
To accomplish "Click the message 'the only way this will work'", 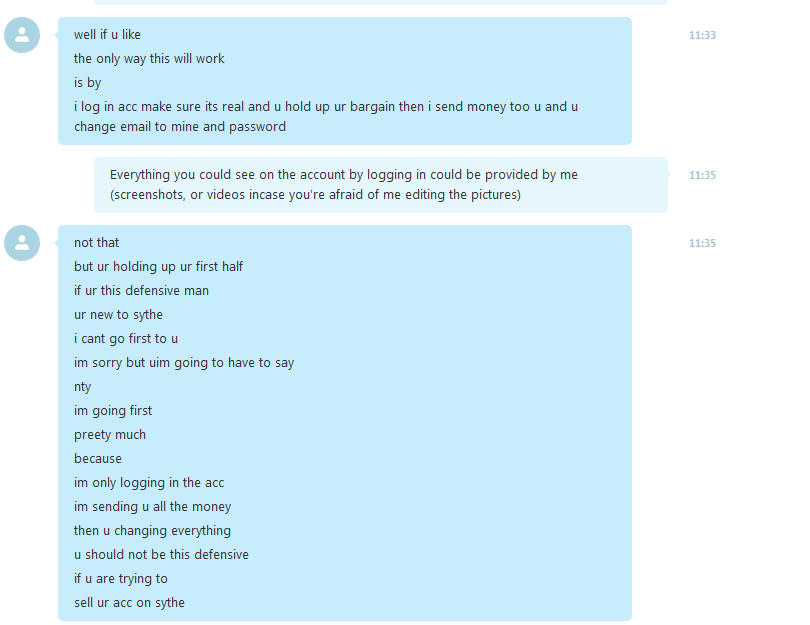I will tap(149, 59).
